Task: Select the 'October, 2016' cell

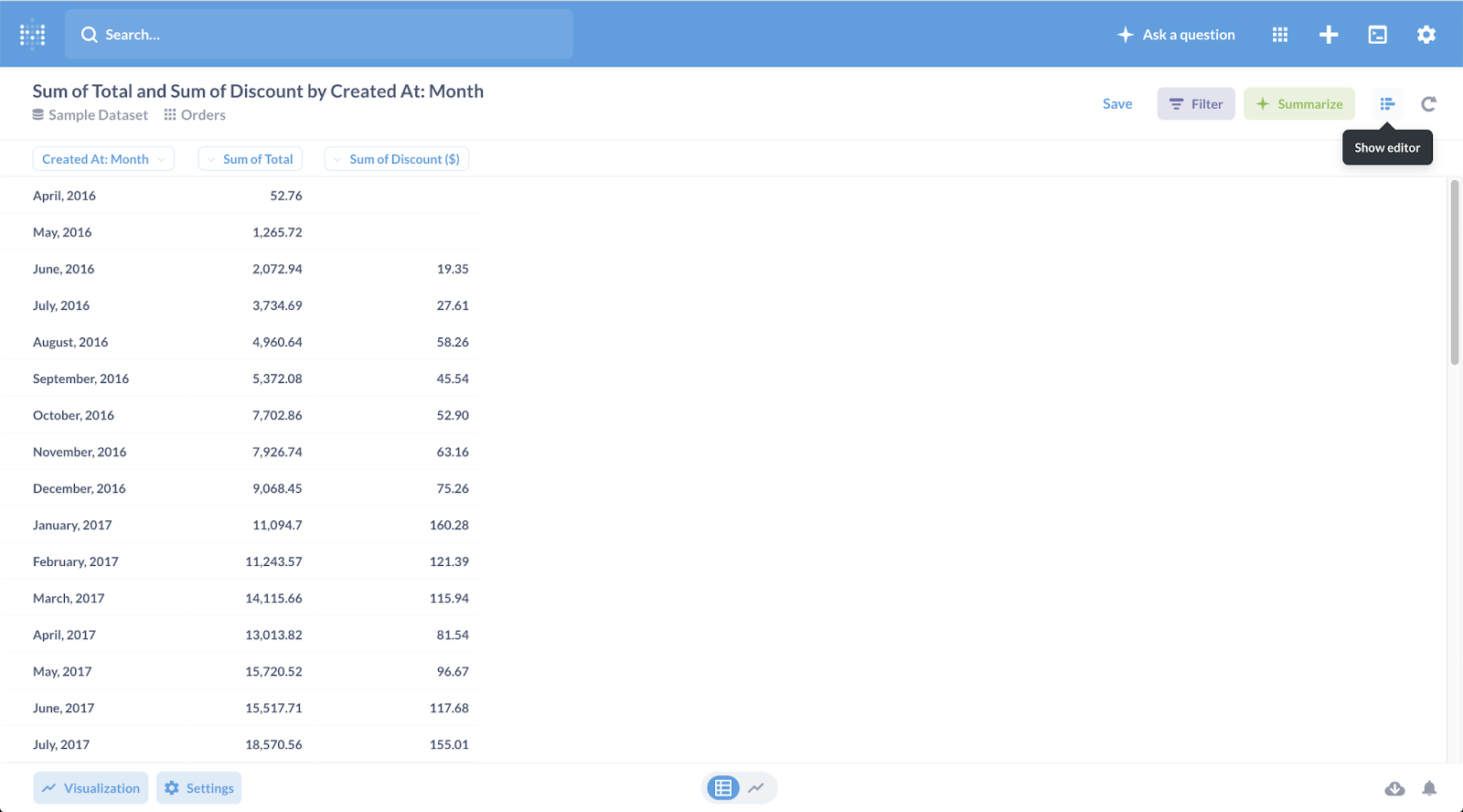Action: click(x=73, y=415)
